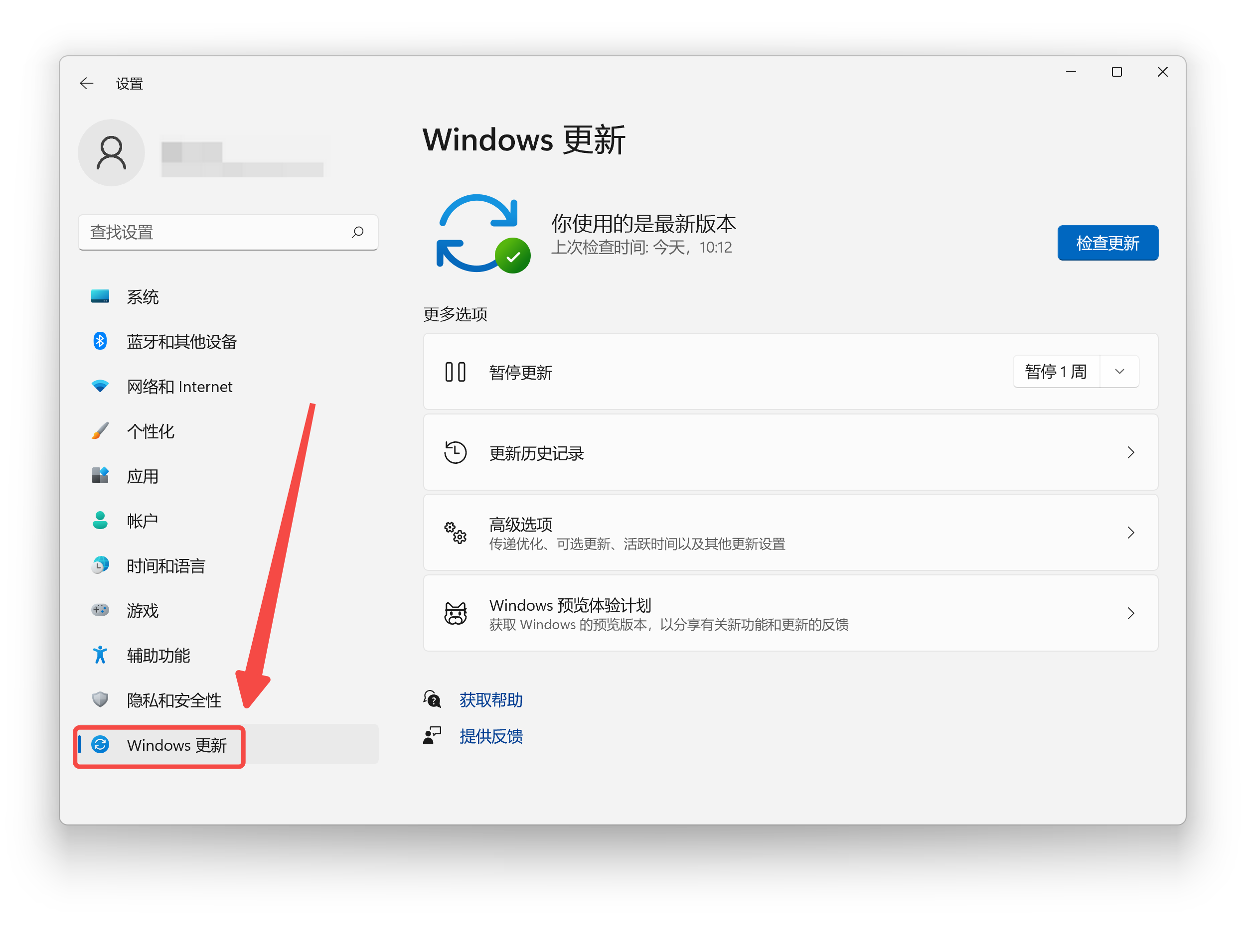The image size is (1253, 952).
Task: Open the user profile avatar
Action: point(111,152)
